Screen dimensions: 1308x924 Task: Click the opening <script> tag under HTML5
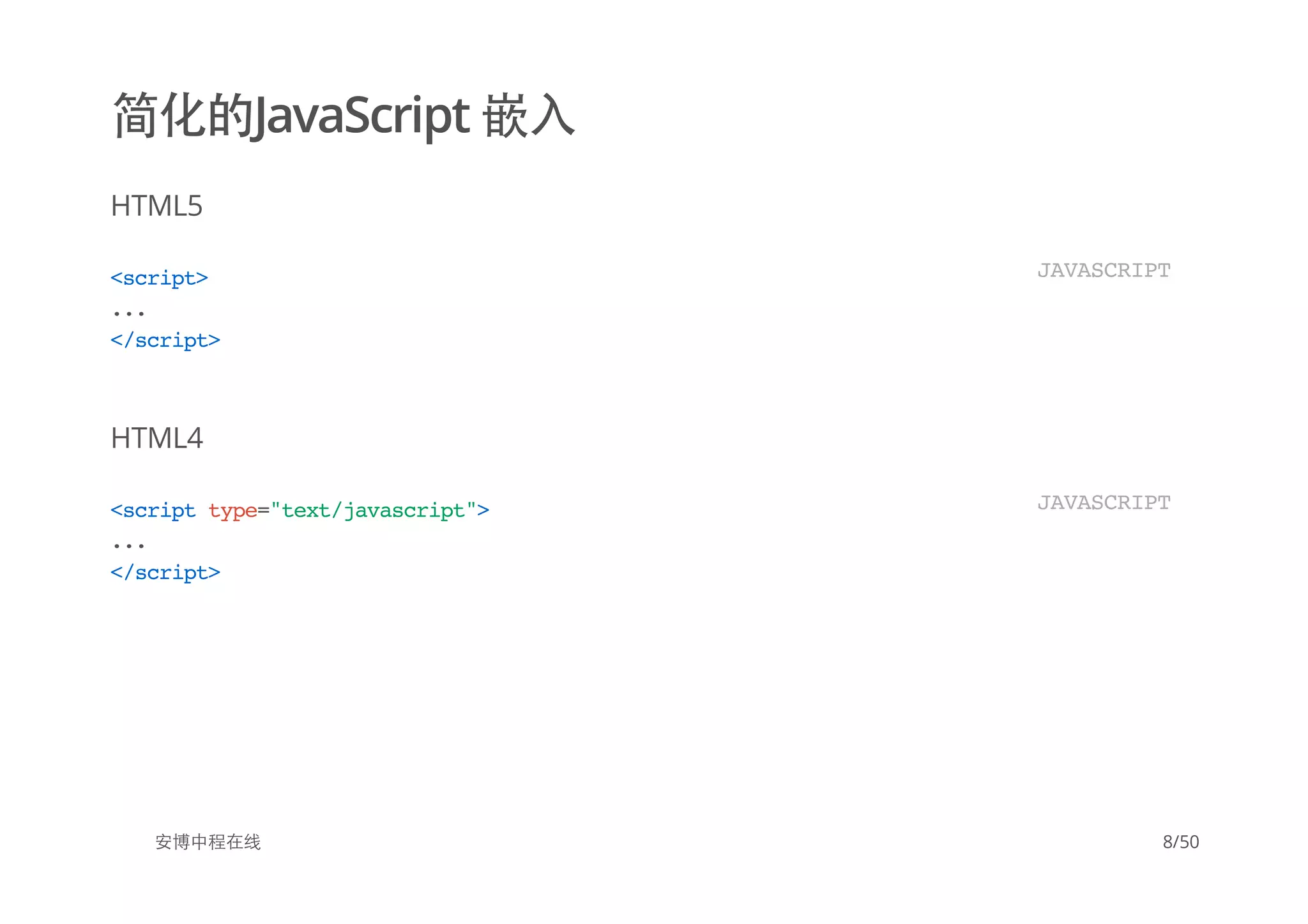[159, 278]
